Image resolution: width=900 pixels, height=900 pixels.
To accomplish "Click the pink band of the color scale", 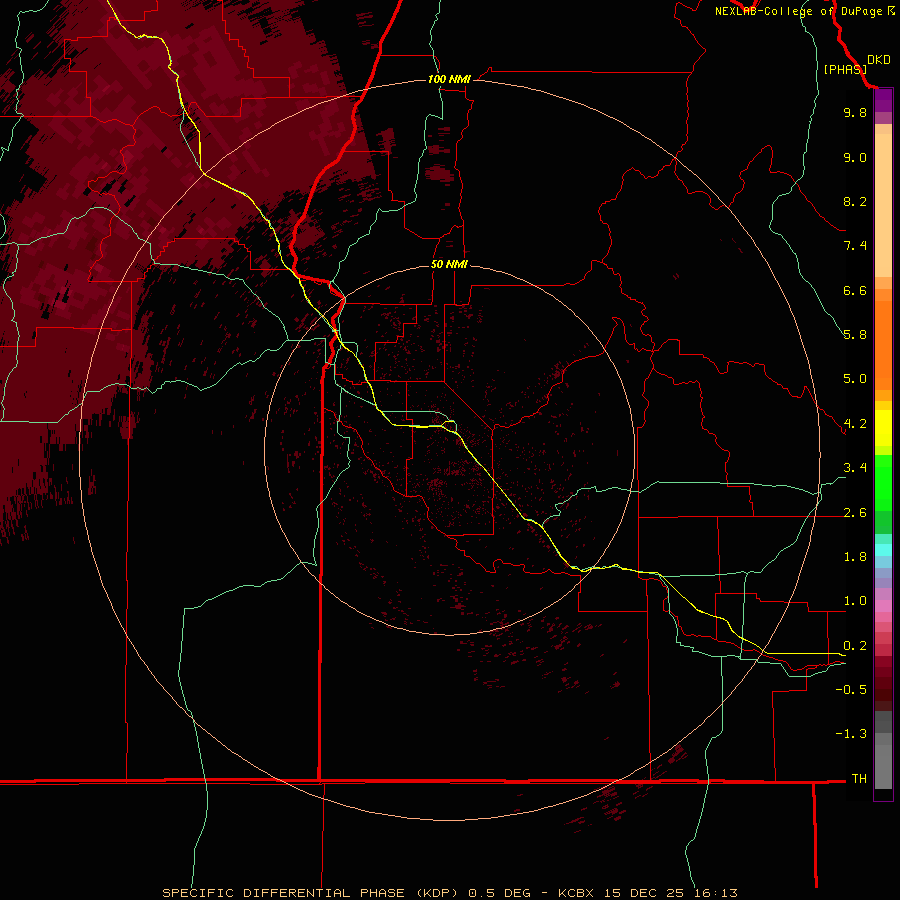I will tap(883, 606).
